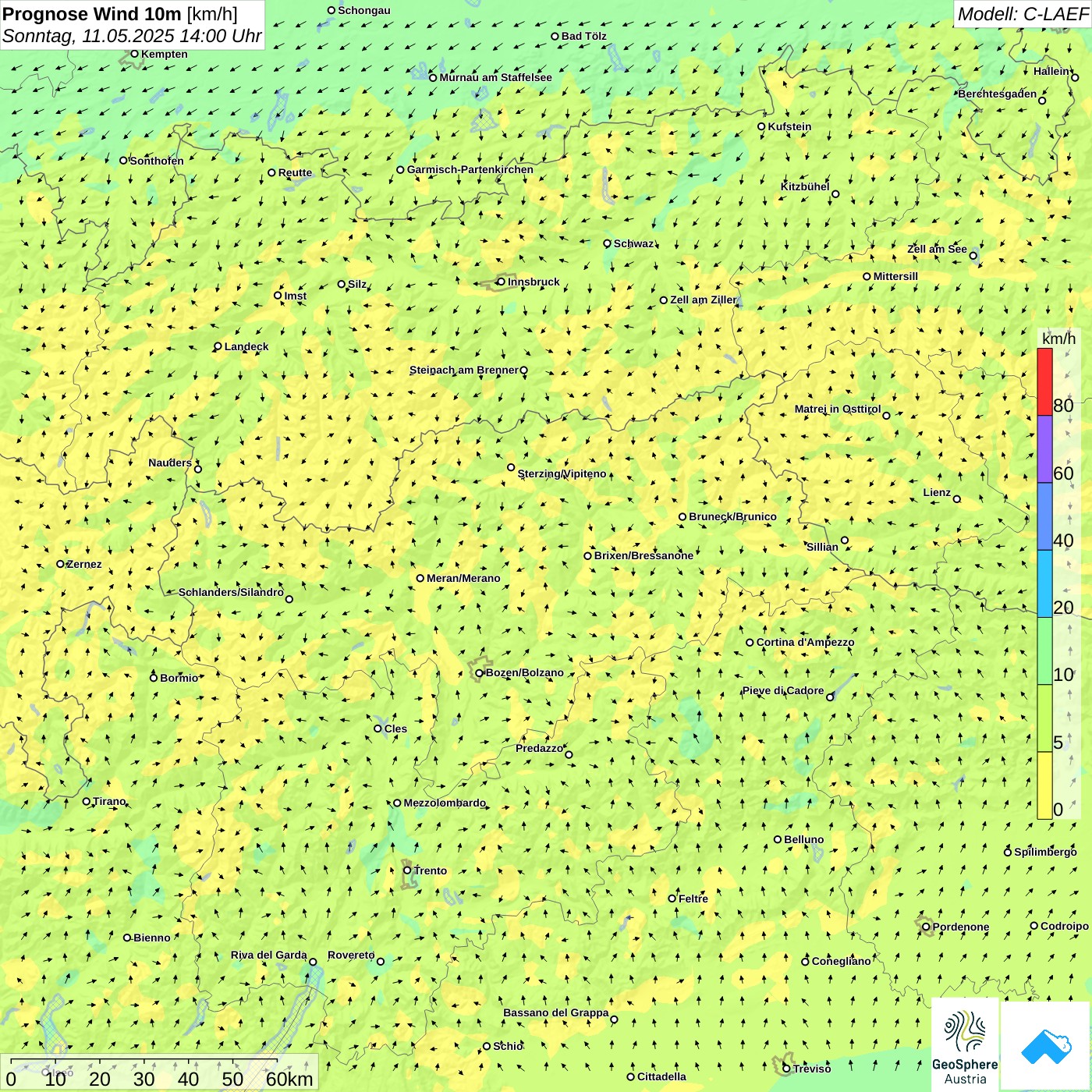Screen dimensions: 1092x1092
Task: Click the blue cloud-mountain logo icon
Action: pyautogui.click(x=1045, y=1046)
